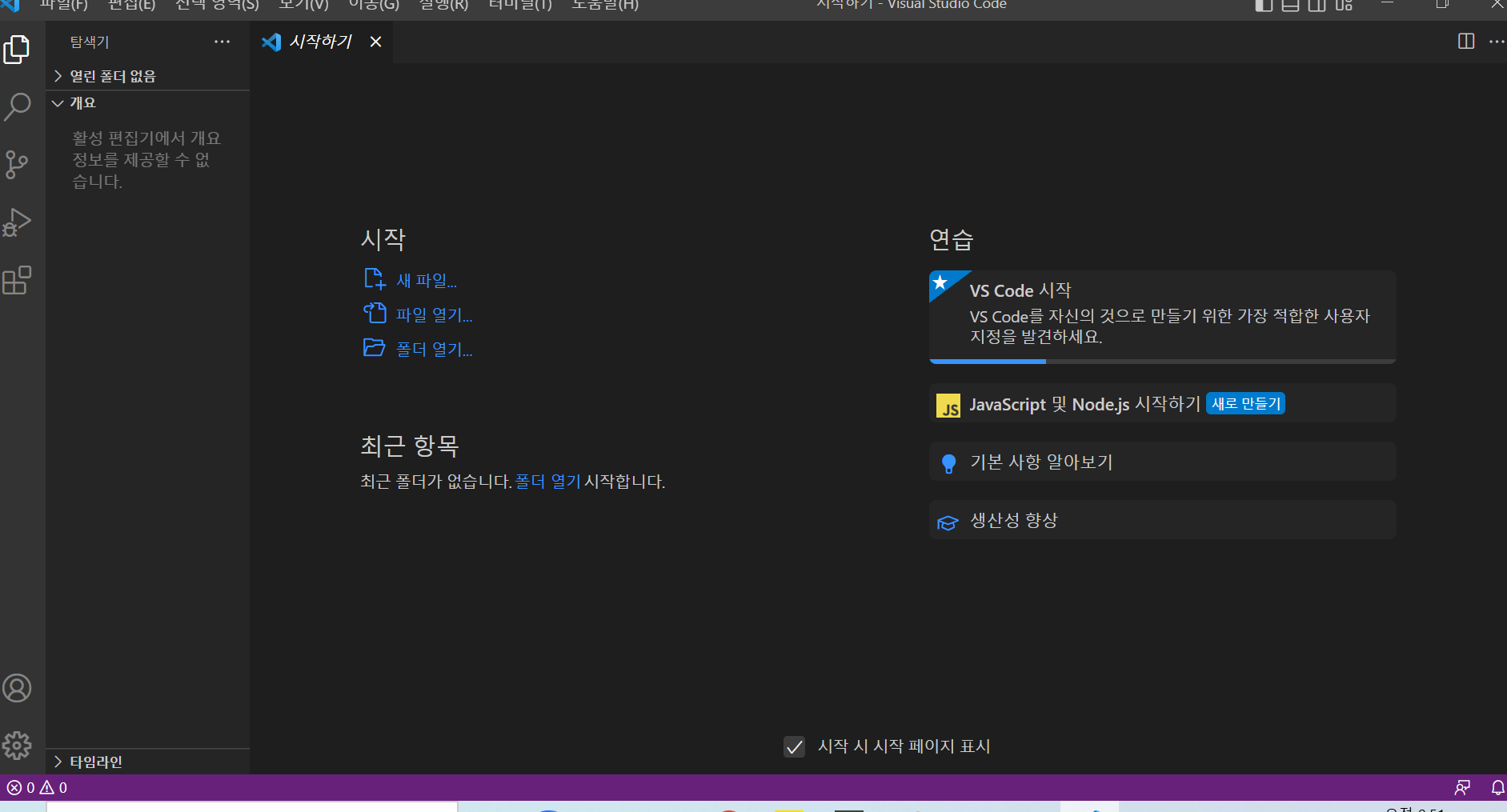This screenshot has height=812, width=1507.
Task: Expand the 타임라인 section
Action: (148, 762)
